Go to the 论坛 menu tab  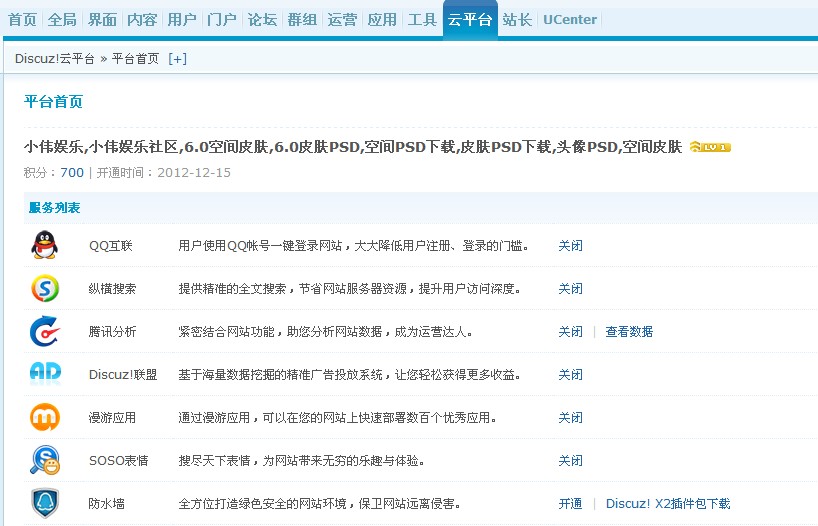pos(262,20)
